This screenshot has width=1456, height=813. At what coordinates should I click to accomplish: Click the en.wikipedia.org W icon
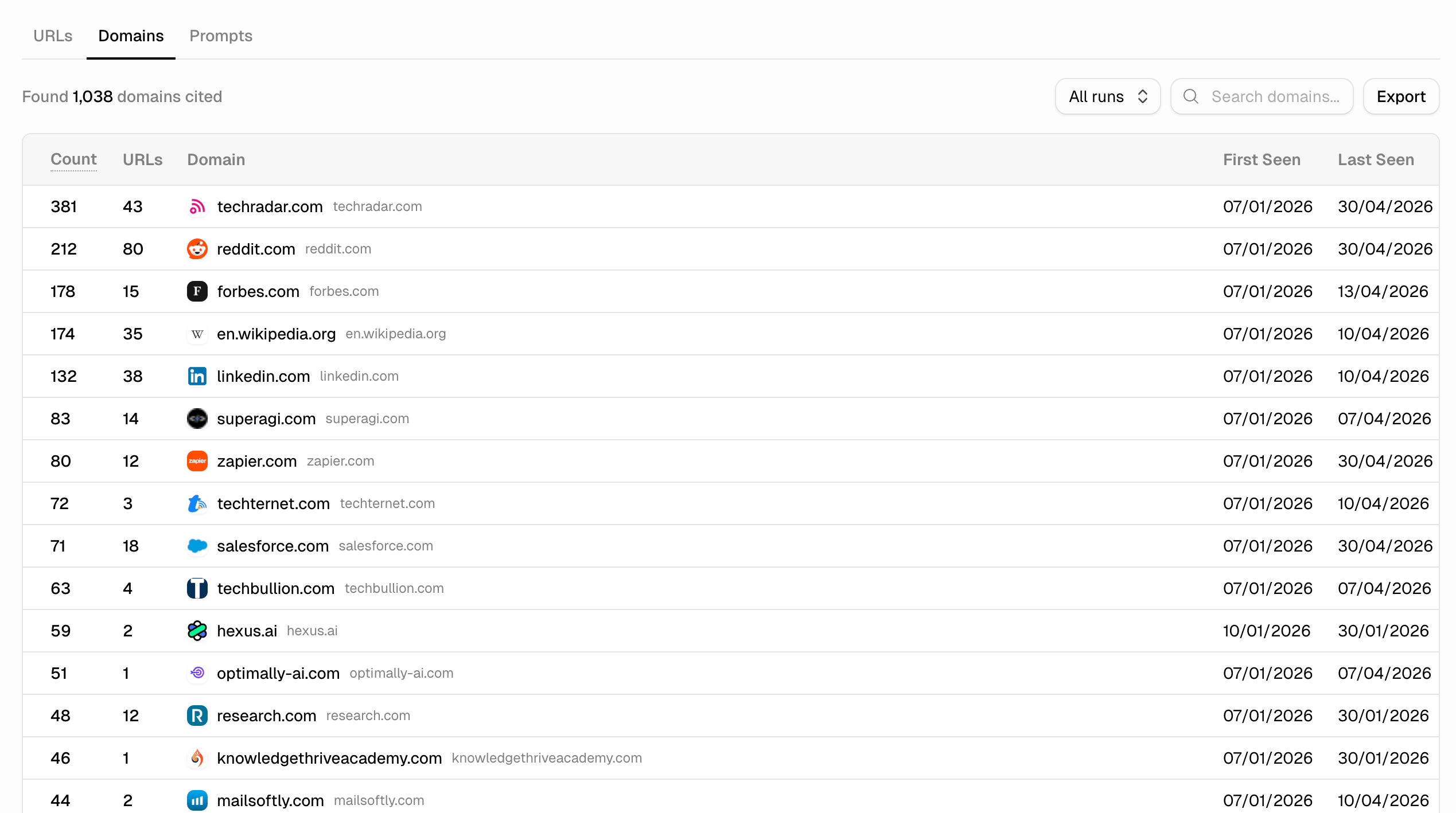[x=197, y=334]
